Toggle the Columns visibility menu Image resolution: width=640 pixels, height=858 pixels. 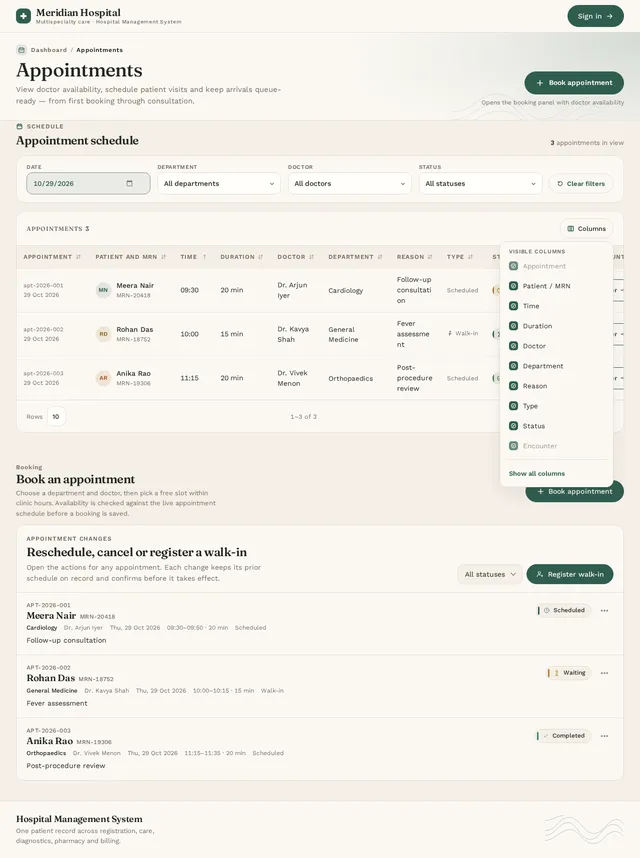(586, 229)
